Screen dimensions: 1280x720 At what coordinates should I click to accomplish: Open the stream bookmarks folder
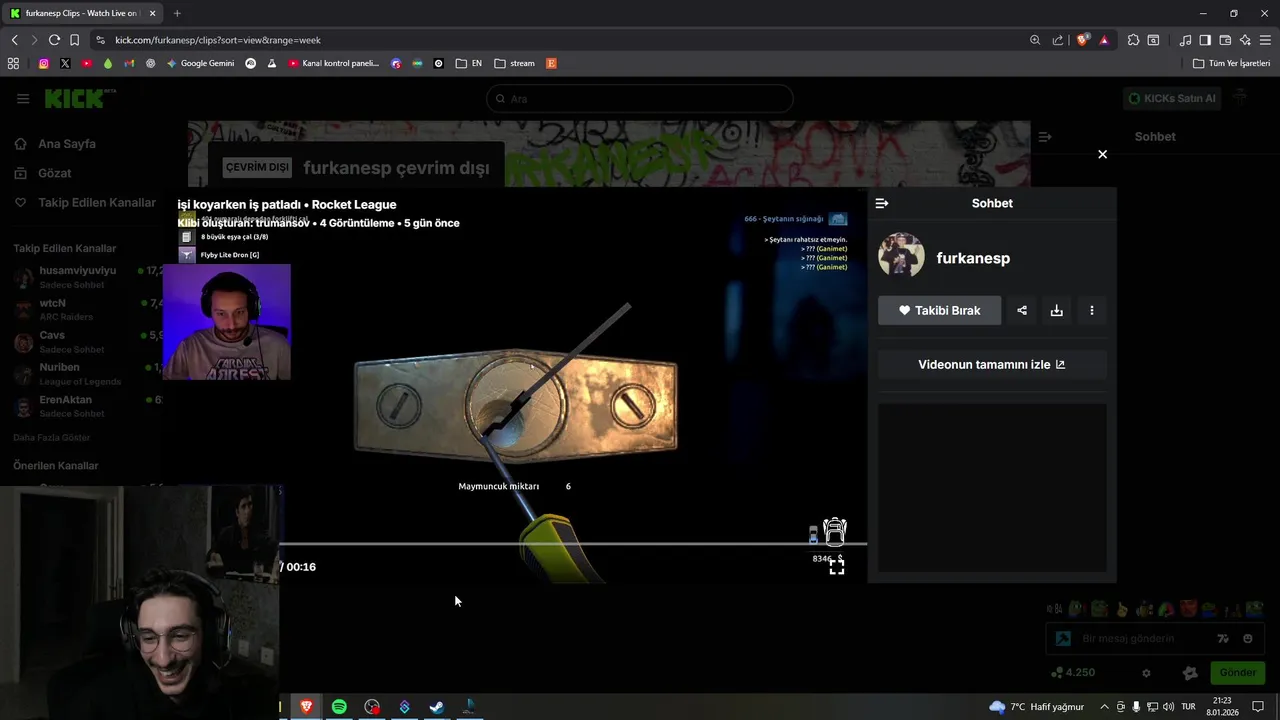click(514, 63)
